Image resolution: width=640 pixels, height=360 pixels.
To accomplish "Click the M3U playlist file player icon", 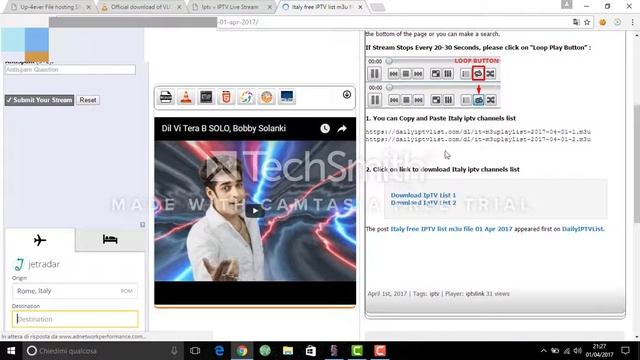I will 166,97.
